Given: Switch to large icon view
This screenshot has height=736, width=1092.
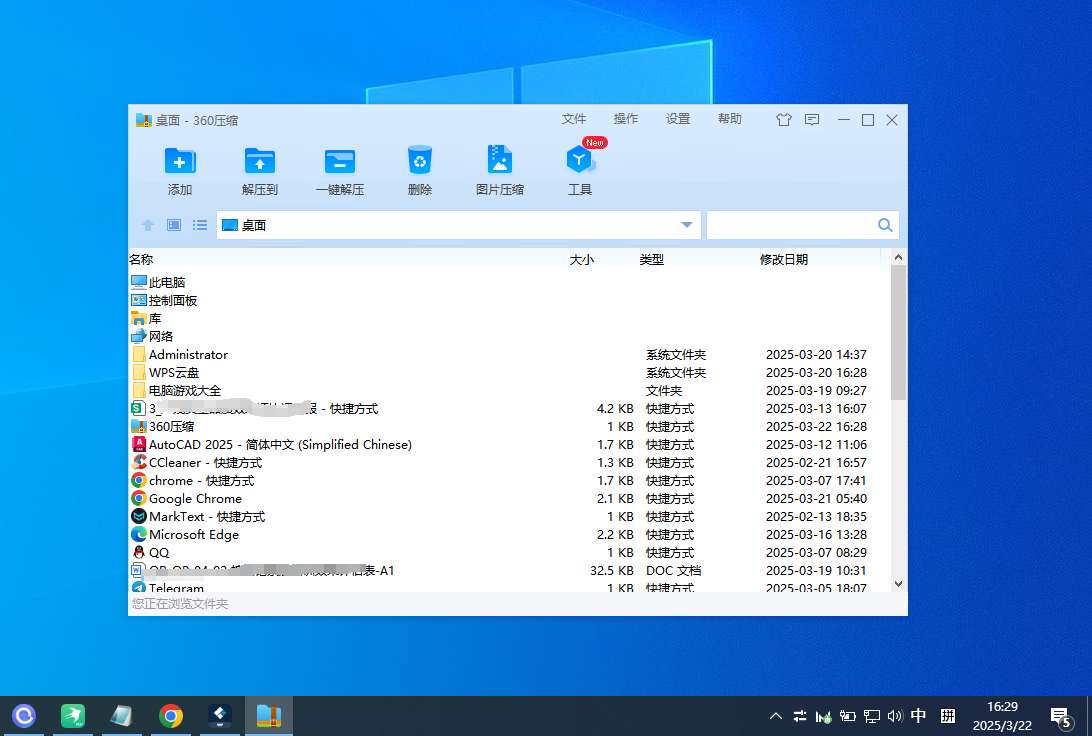Looking at the screenshot, I should click(x=174, y=225).
